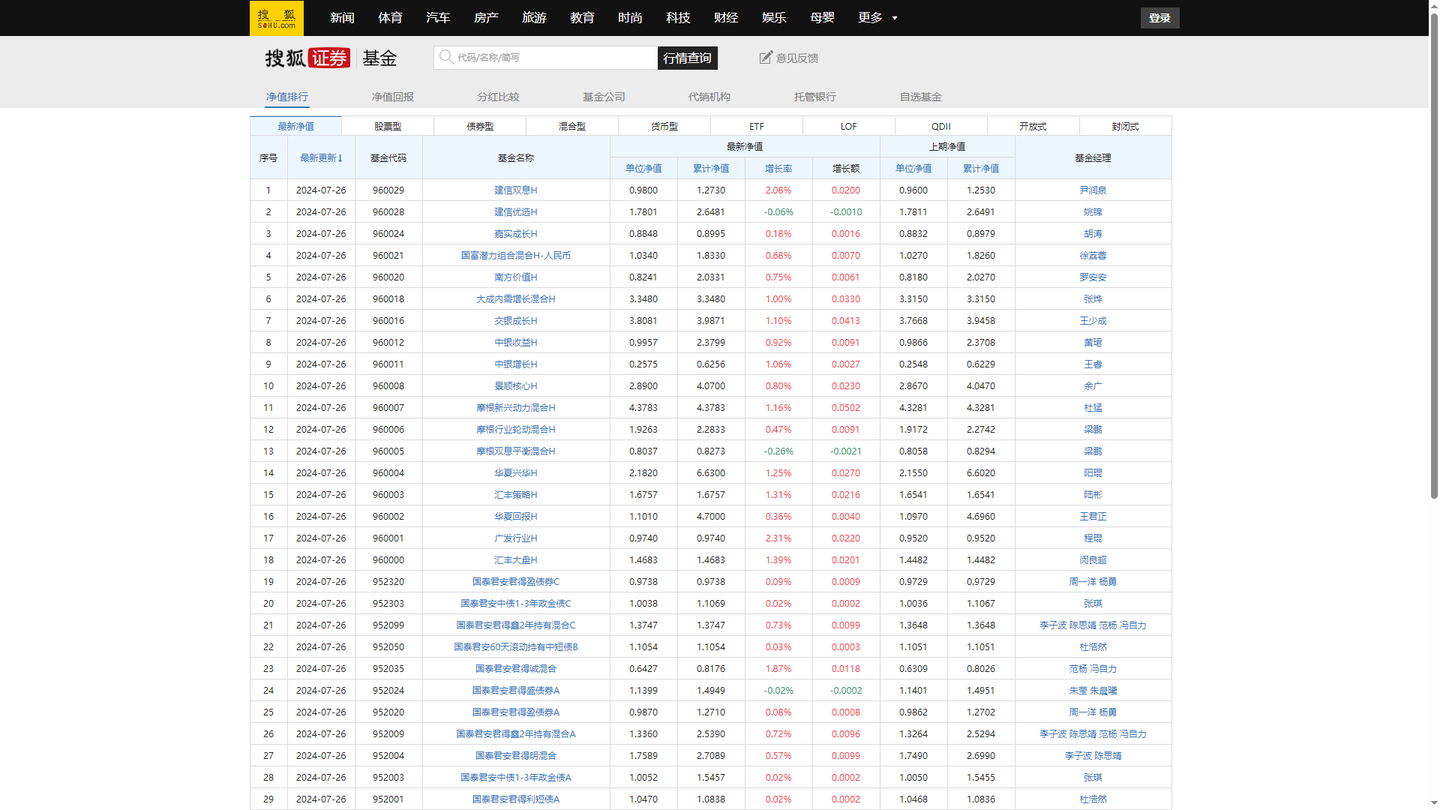Expand the 更多 dropdown in top navigation
This screenshot has height=810, width=1440.
click(878, 18)
